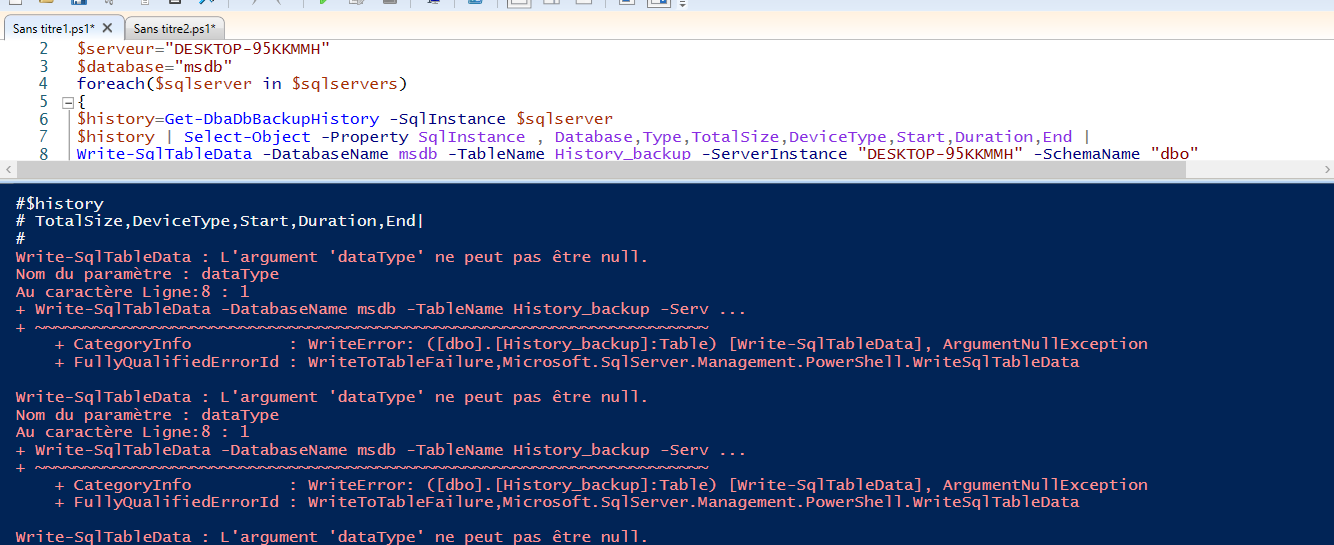Click the second FullyQualifiedErrorId error line
The width and height of the screenshot is (1334, 545).
567,502
